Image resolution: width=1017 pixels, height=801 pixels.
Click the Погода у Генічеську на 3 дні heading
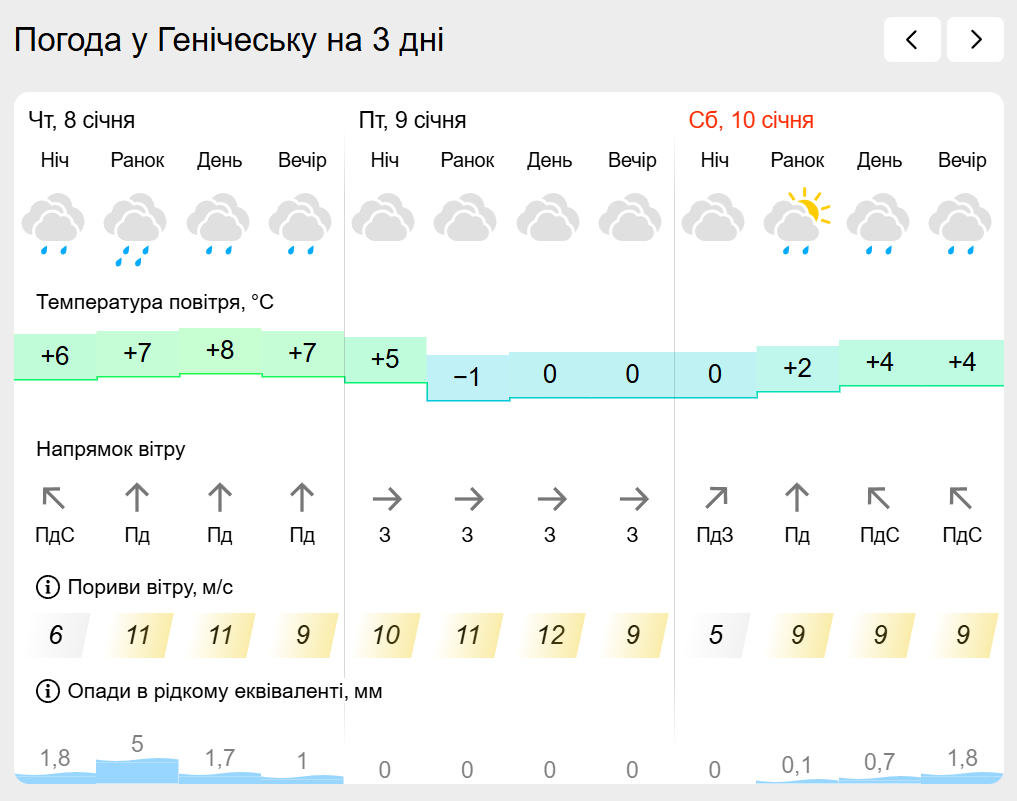[x=229, y=41]
